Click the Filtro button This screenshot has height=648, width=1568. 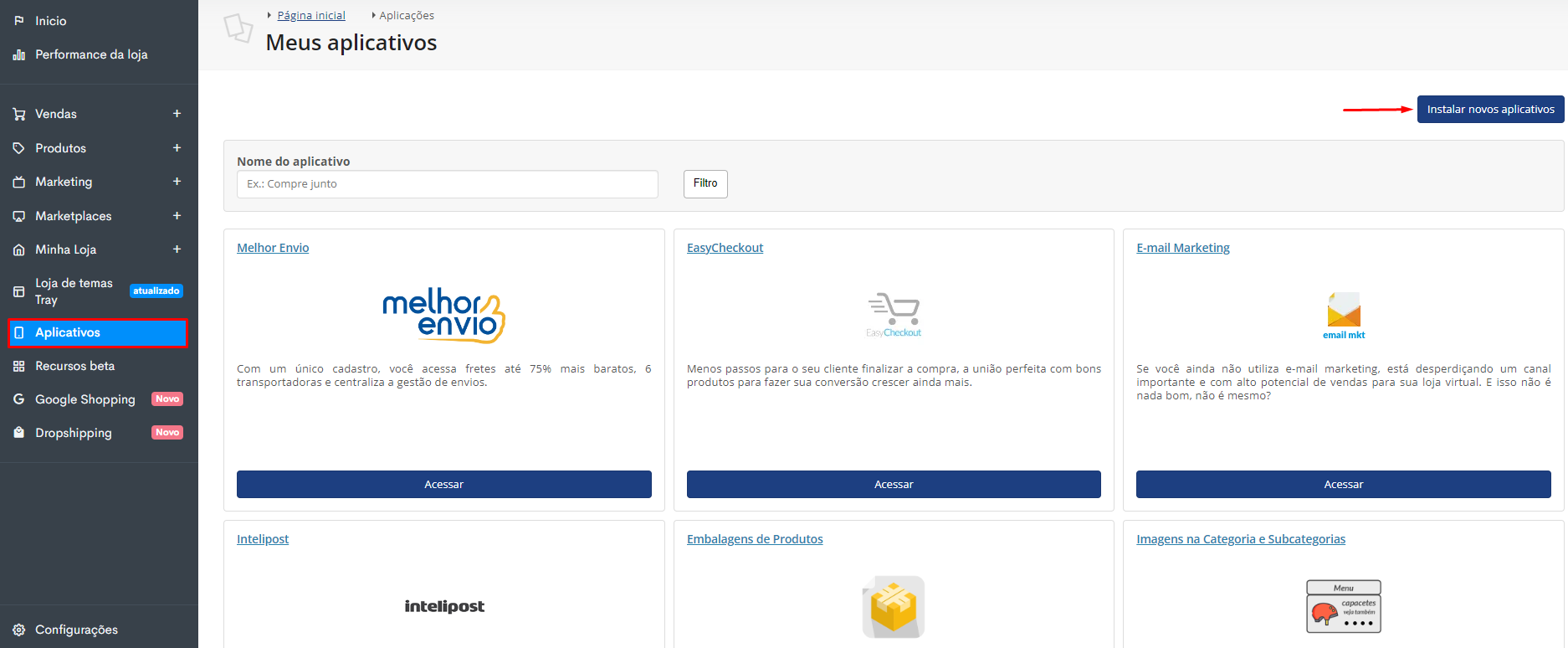(705, 183)
